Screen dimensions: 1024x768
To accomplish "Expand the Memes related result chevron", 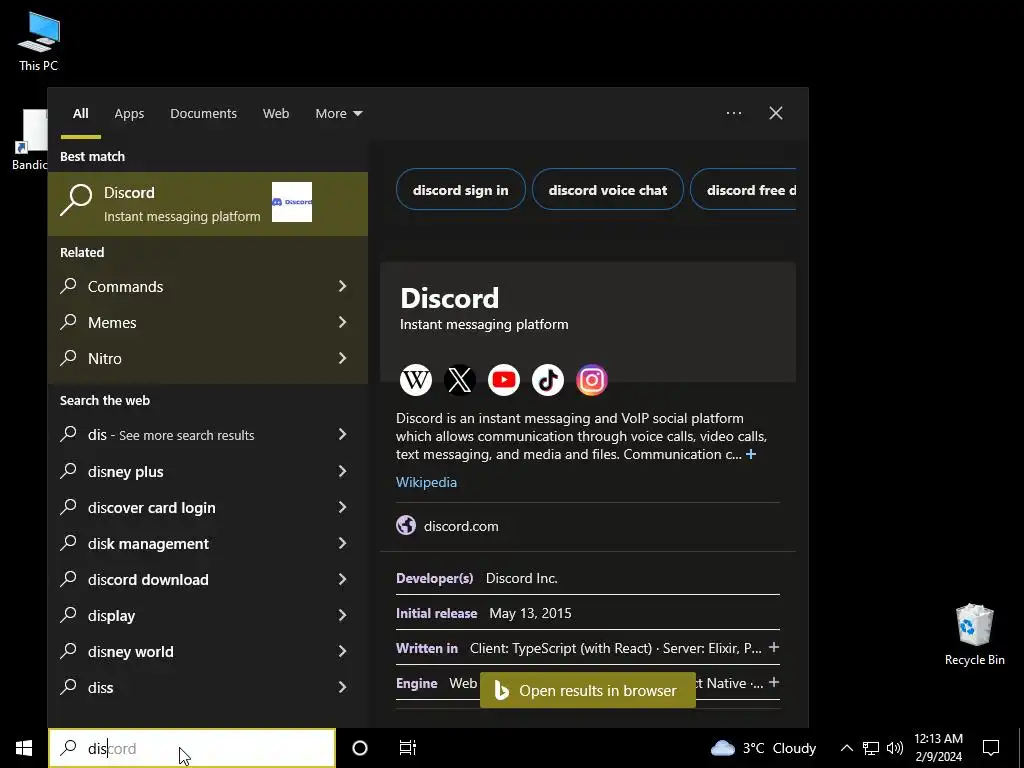I will [x=342, y=322].
